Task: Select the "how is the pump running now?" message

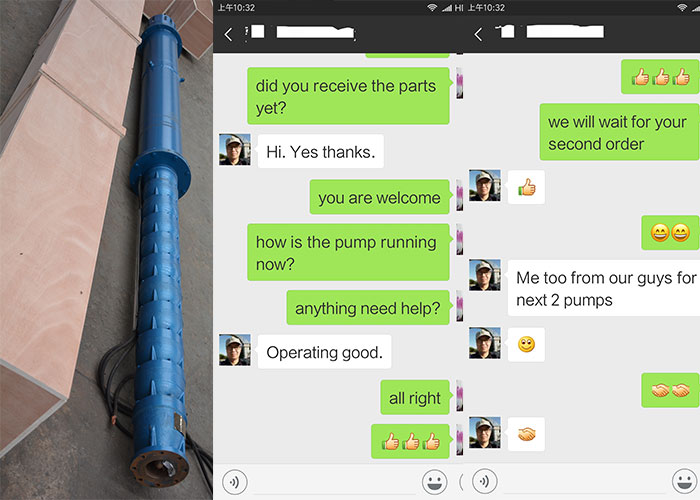Action: point(348,252)
